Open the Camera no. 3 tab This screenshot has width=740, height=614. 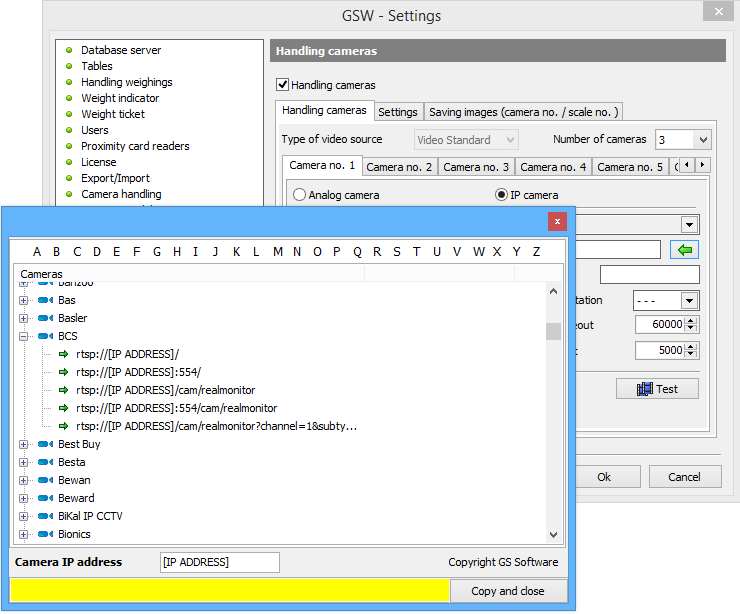[x=476, y=167]
